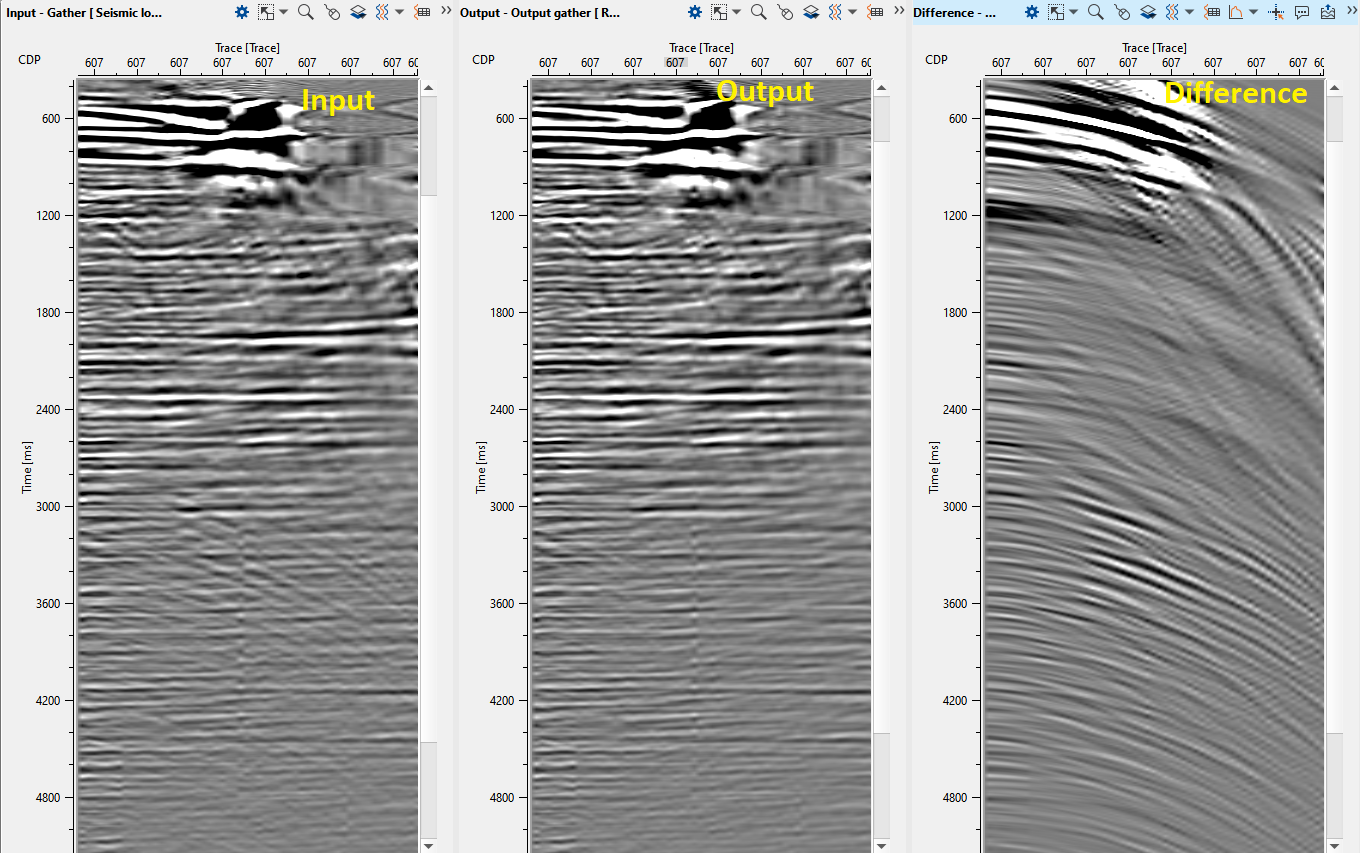1360x853 pixels.
Task: Click the 'Time [ms]' axis label in the Difference panel
Action: point(934,467)
